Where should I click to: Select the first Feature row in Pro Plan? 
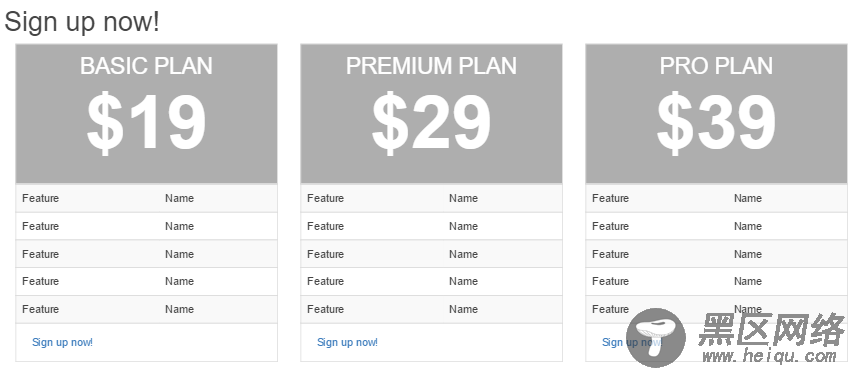716,199
